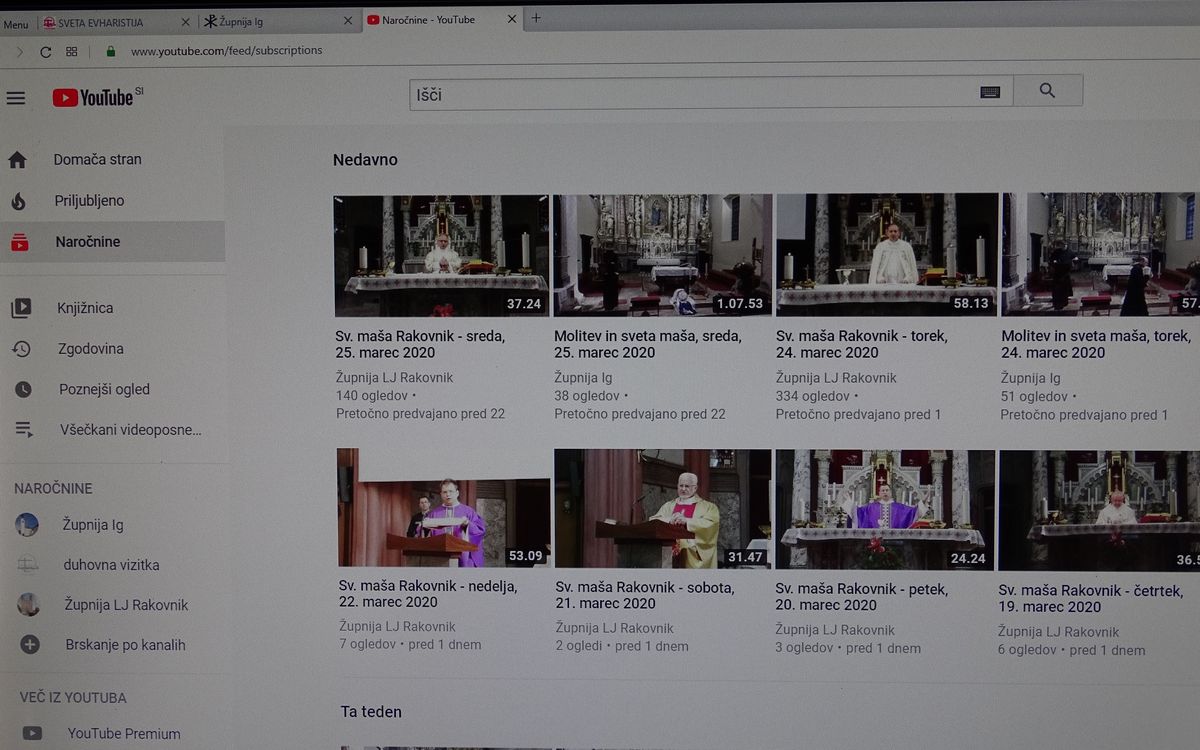Click the Išči search field
Image resolution: width=1200 pixels, height=750 pixels.
pos(690,94)
